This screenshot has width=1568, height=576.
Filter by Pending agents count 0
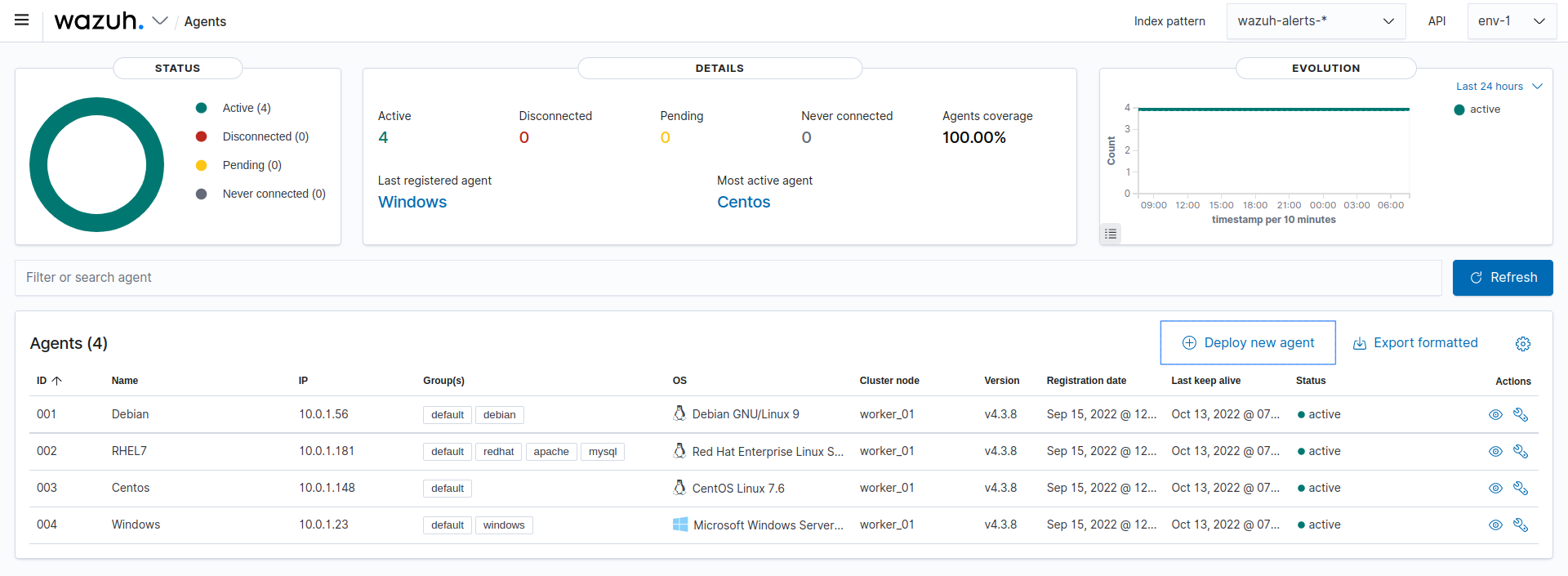point(665,137)
